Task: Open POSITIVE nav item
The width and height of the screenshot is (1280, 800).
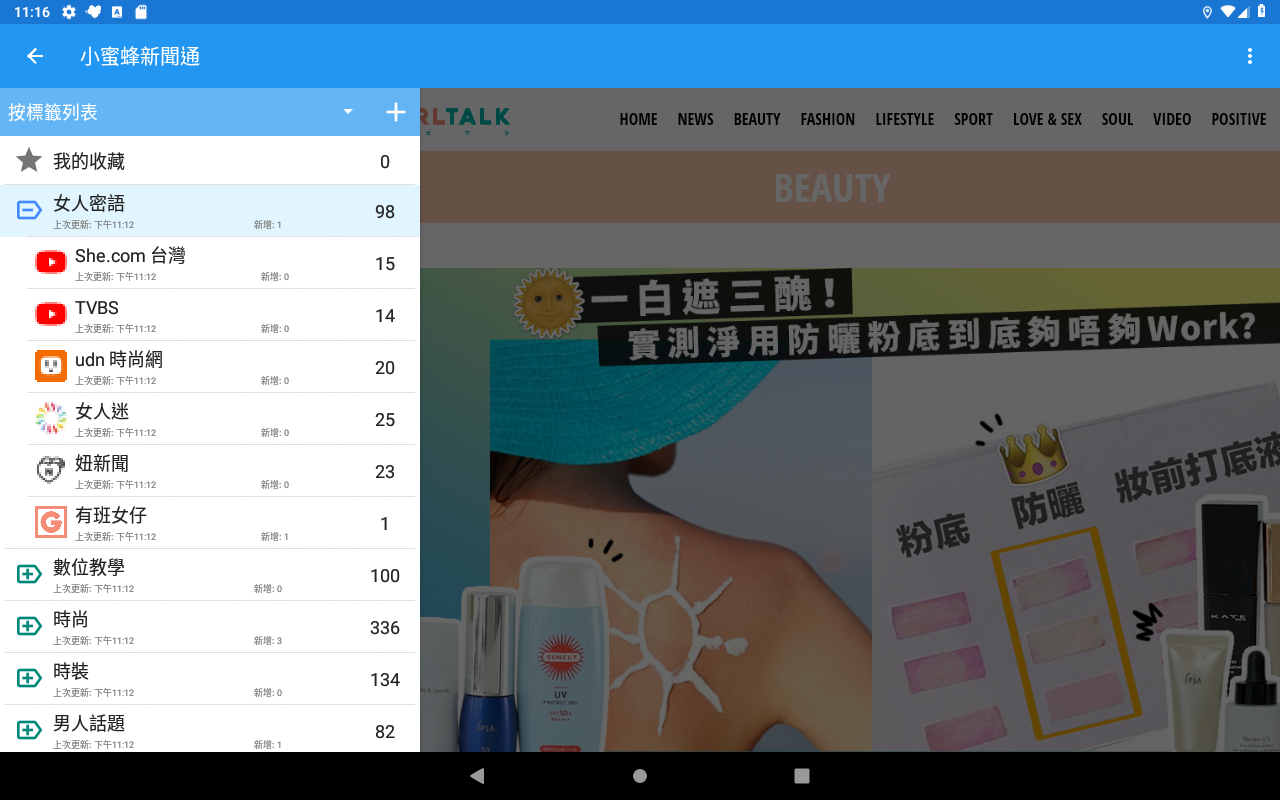Action: point(1239,119)
